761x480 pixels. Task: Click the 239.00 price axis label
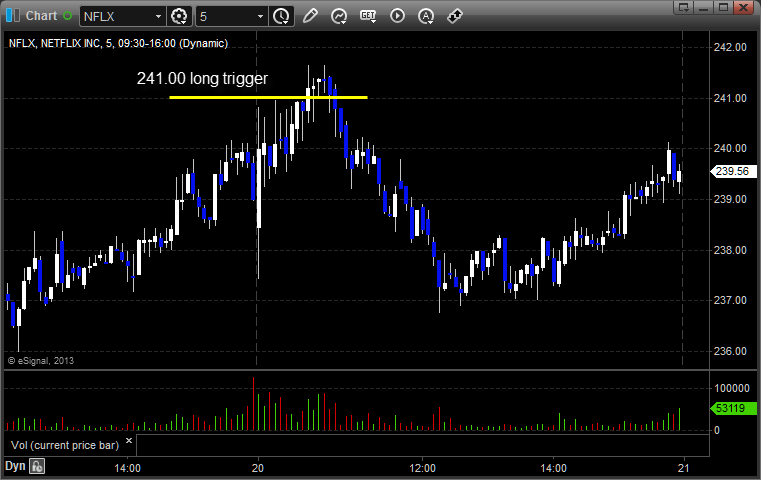pyautogui.click(x=730, y=199)
